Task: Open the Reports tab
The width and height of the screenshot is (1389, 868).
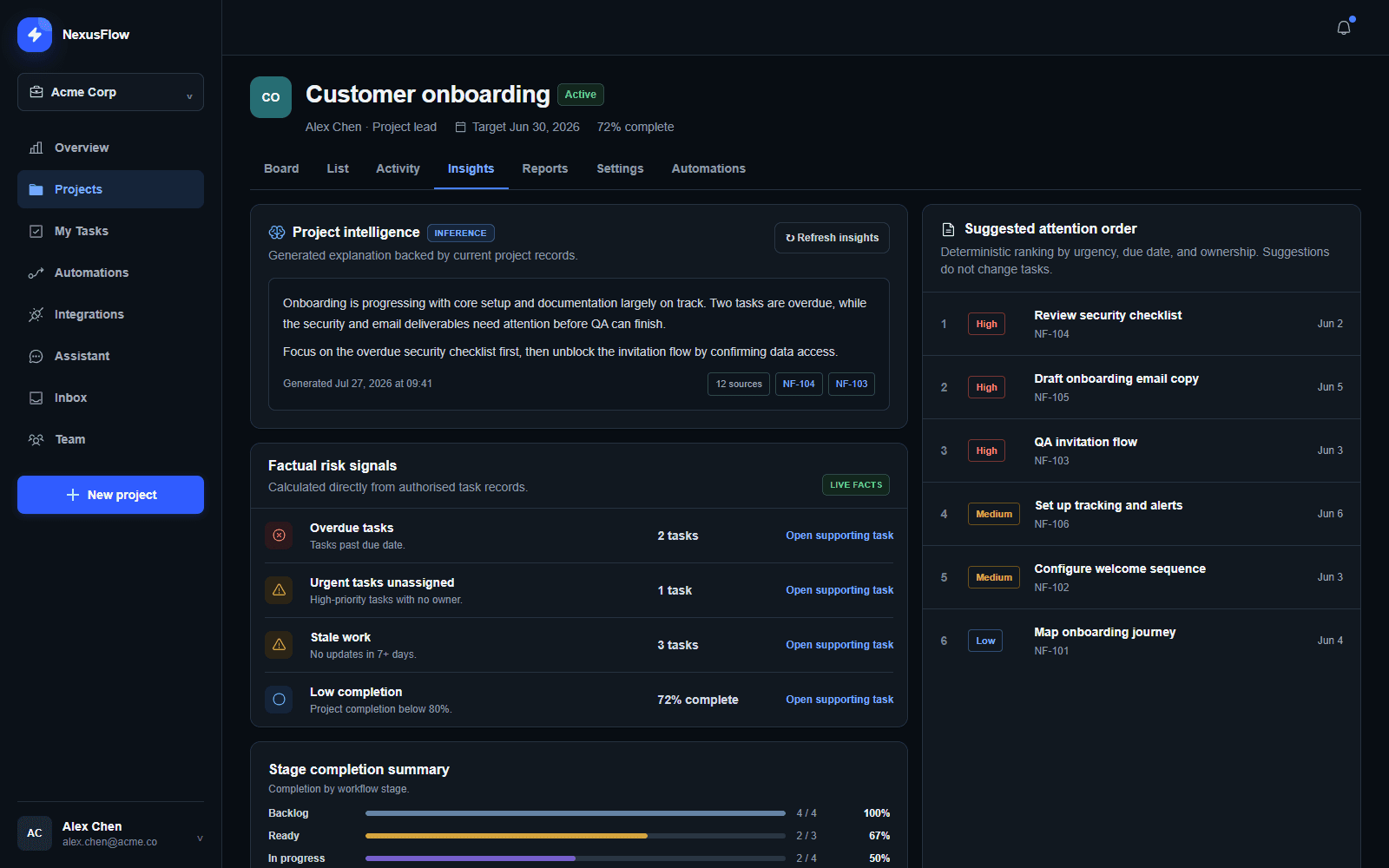Action: pos(545,168)
